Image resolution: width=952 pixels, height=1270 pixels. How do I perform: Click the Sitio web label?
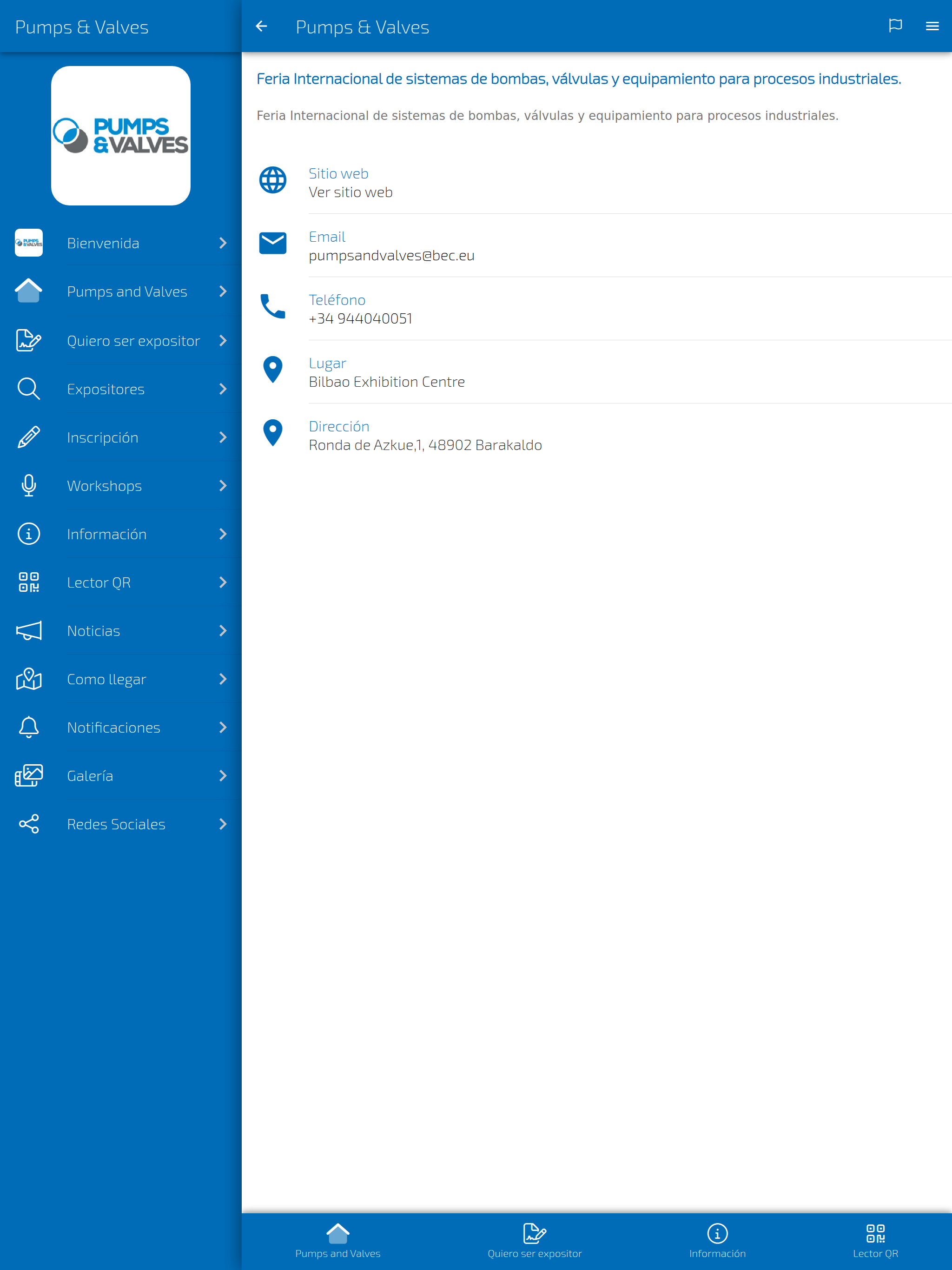click(x=338, y=173)
